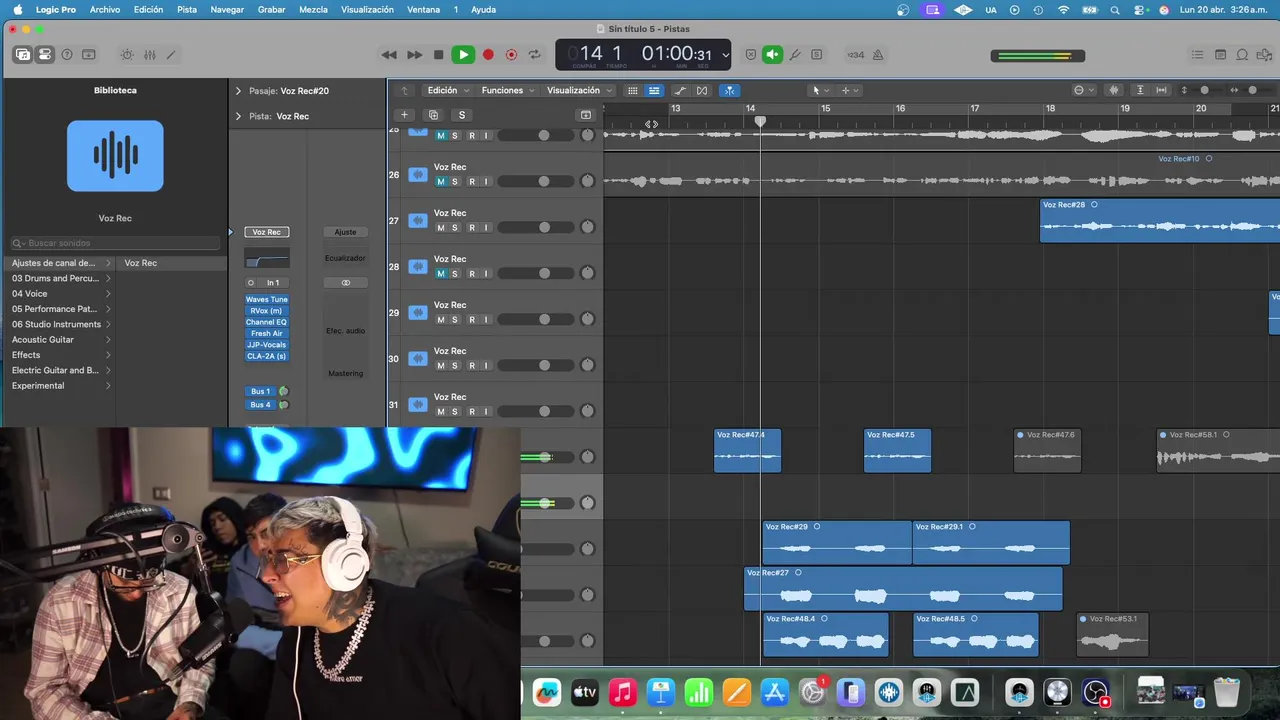Image resolution: width=1280 pixels, height=720 pixels.
Task: Rewind the transport
Action: click(389, 55)
